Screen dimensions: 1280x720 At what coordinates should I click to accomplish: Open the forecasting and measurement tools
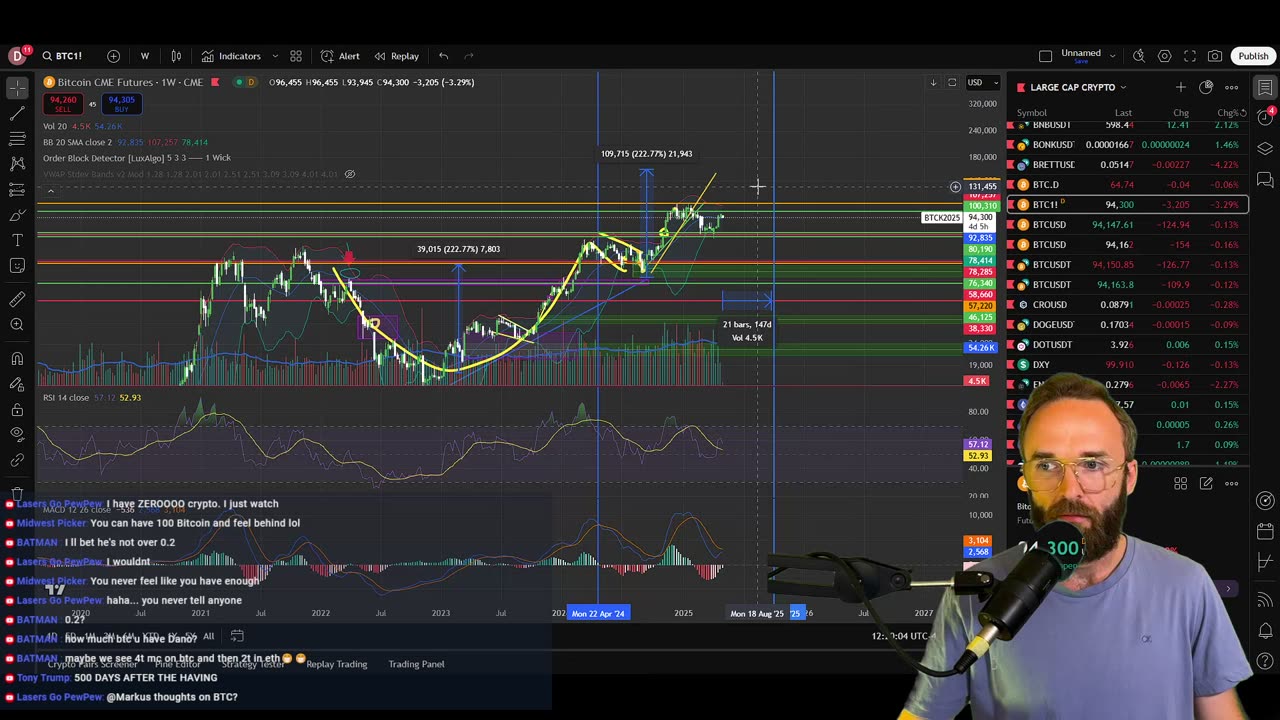17,189
